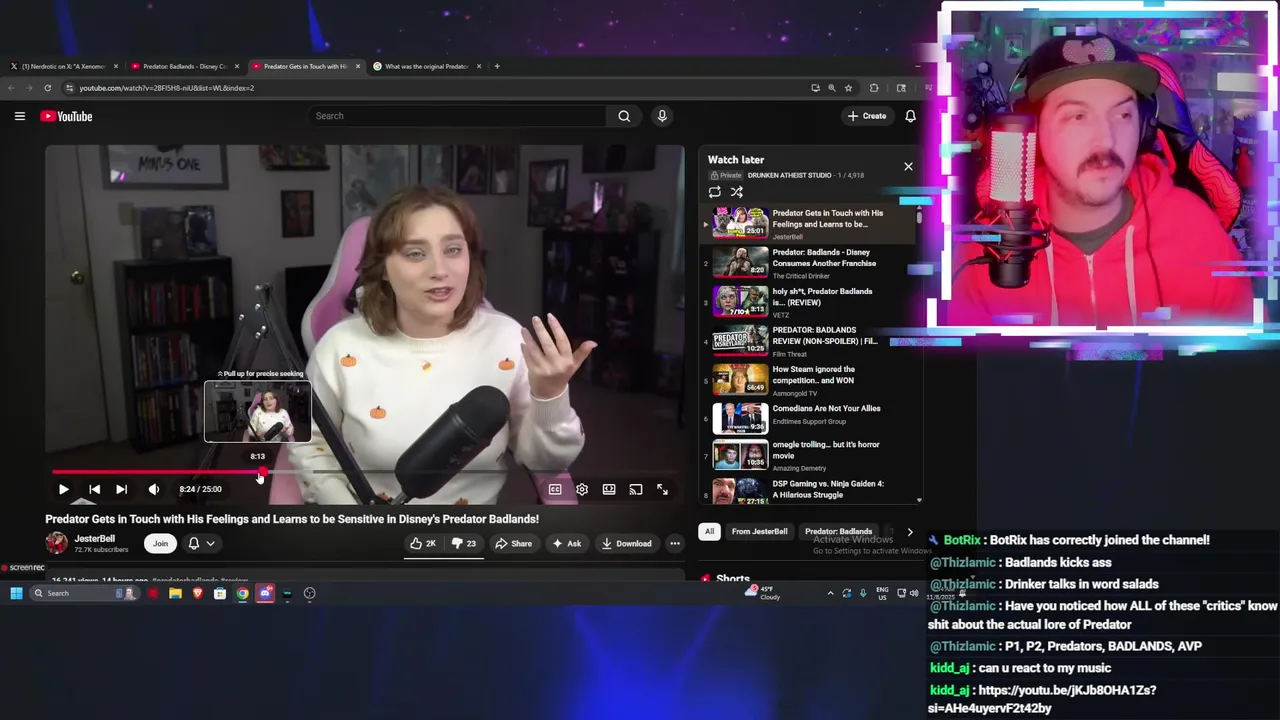Select The Critical Drinker Predator: Badlands video
Image resolution: width=1280 pixels, height=720 pixels.
[x=810, y=262]
